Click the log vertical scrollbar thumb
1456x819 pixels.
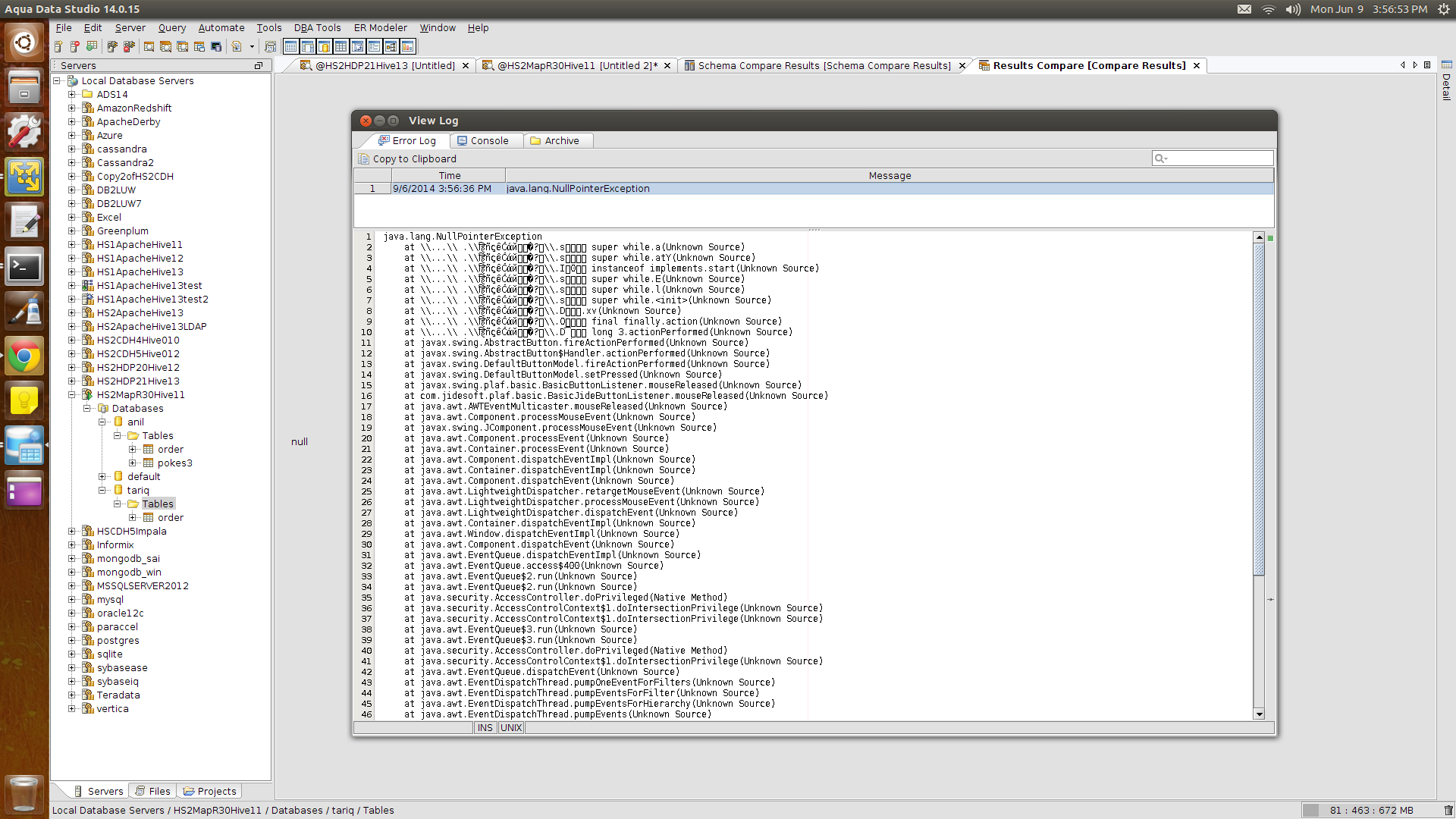[1259, 409]
